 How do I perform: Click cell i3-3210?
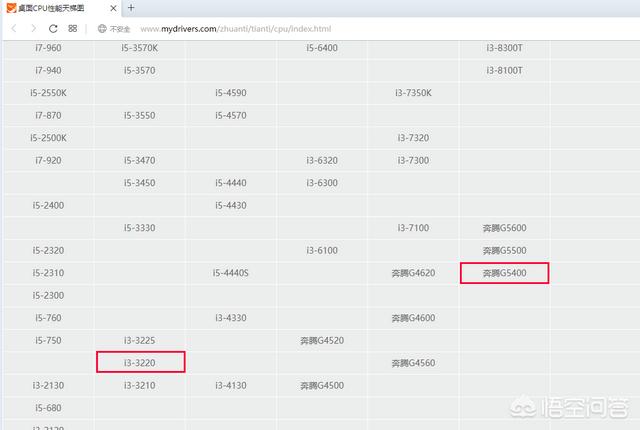tap(139, 385)
